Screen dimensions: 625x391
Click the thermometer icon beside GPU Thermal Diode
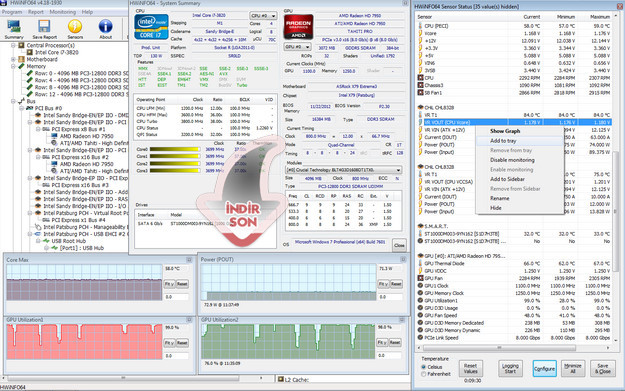[420, 263]
